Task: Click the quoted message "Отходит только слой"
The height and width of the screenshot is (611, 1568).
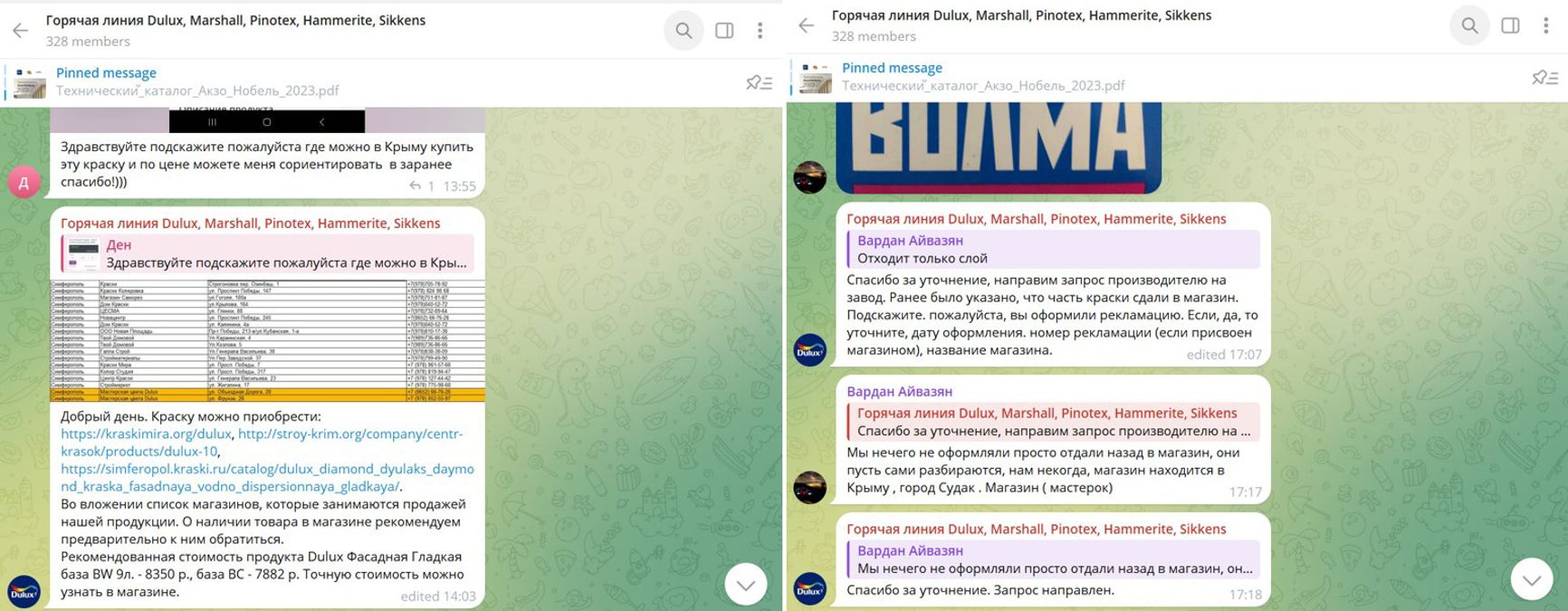Action: (x=1053, y=249)
